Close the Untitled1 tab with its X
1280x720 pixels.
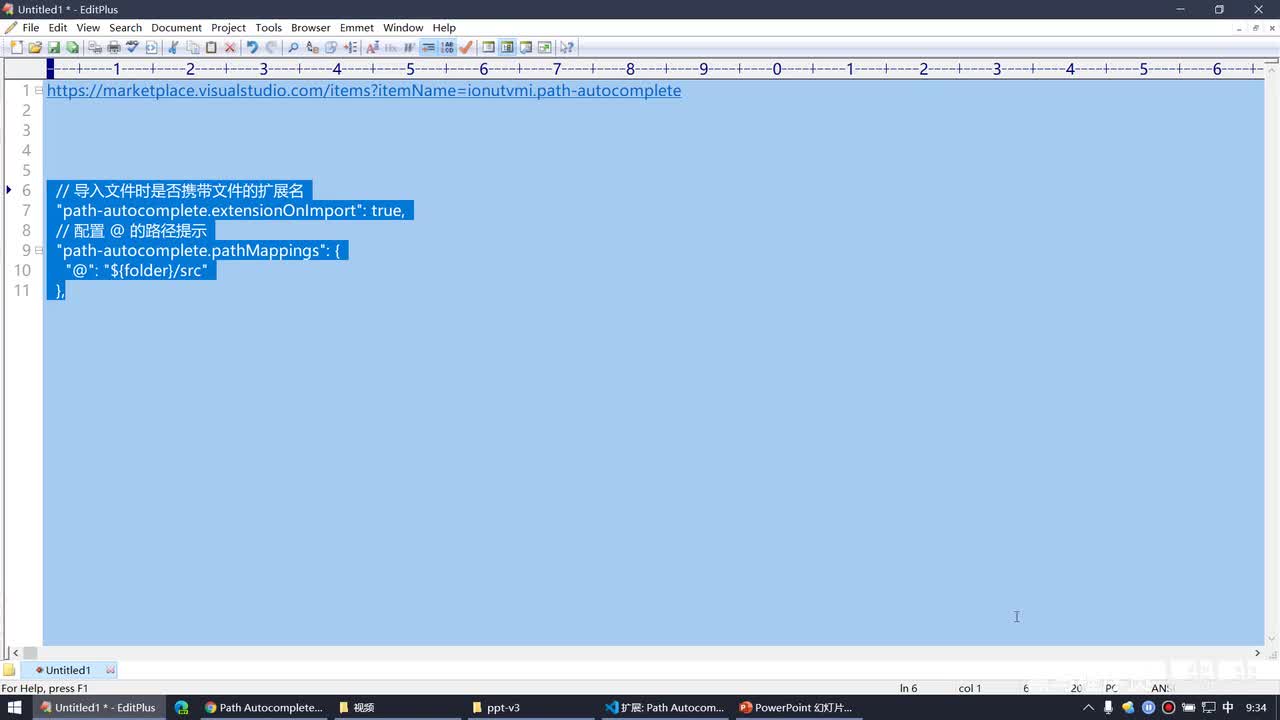click(x=110, y=670)
